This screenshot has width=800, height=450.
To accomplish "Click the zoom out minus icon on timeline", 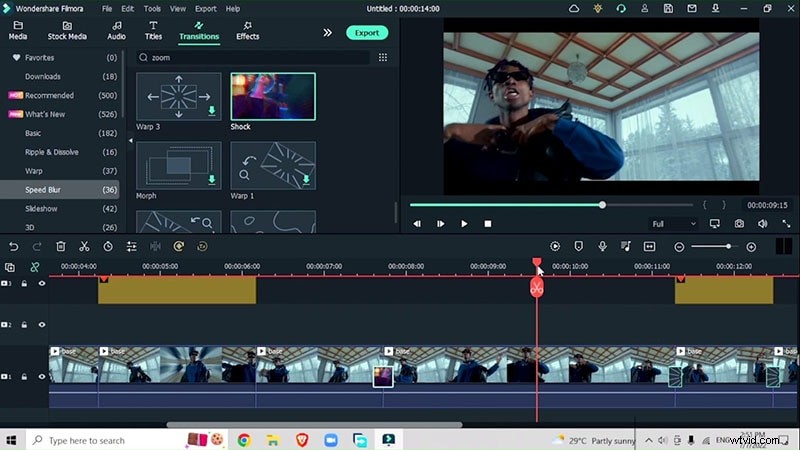I will click(x=679, y=247).
